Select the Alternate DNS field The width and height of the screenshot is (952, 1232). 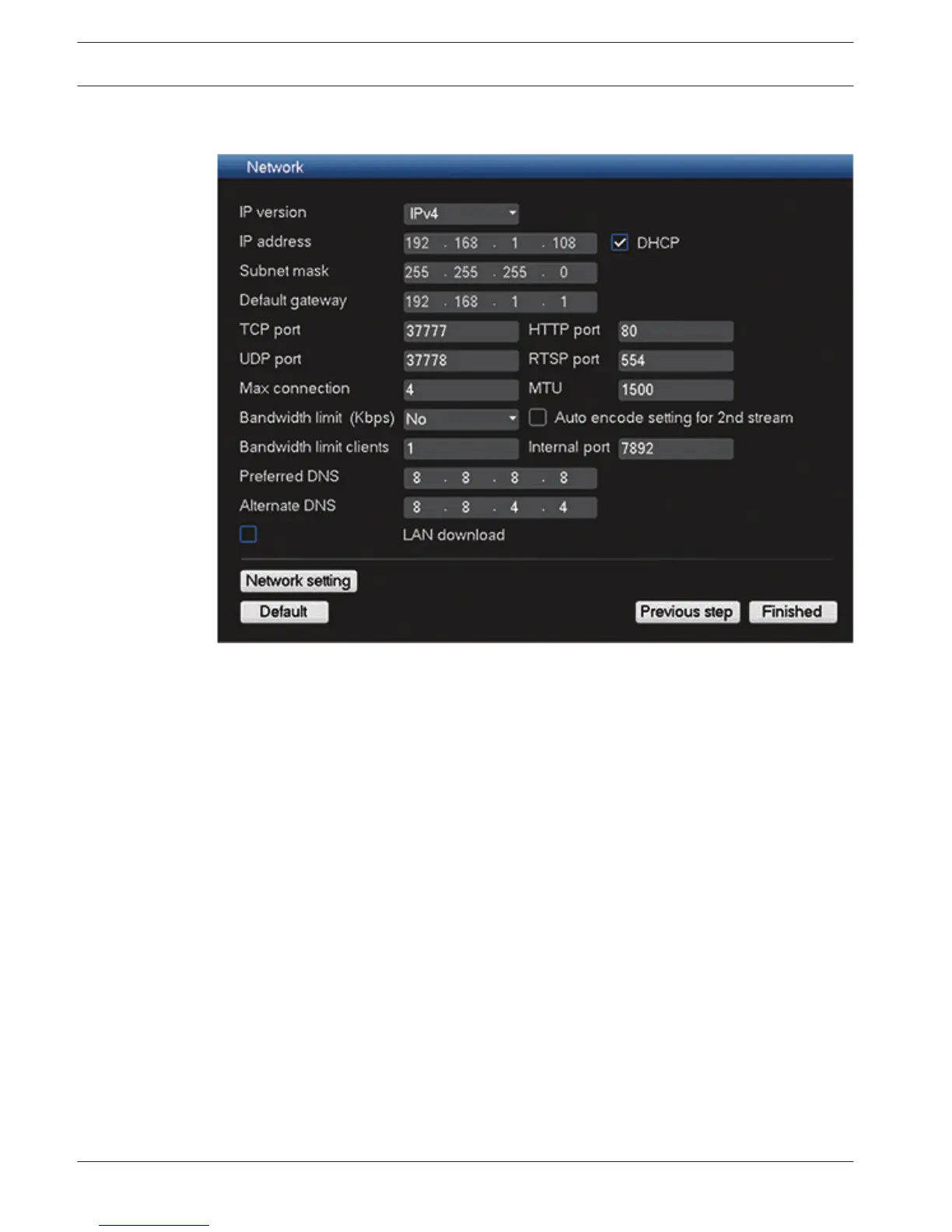(x=500, y=508)
